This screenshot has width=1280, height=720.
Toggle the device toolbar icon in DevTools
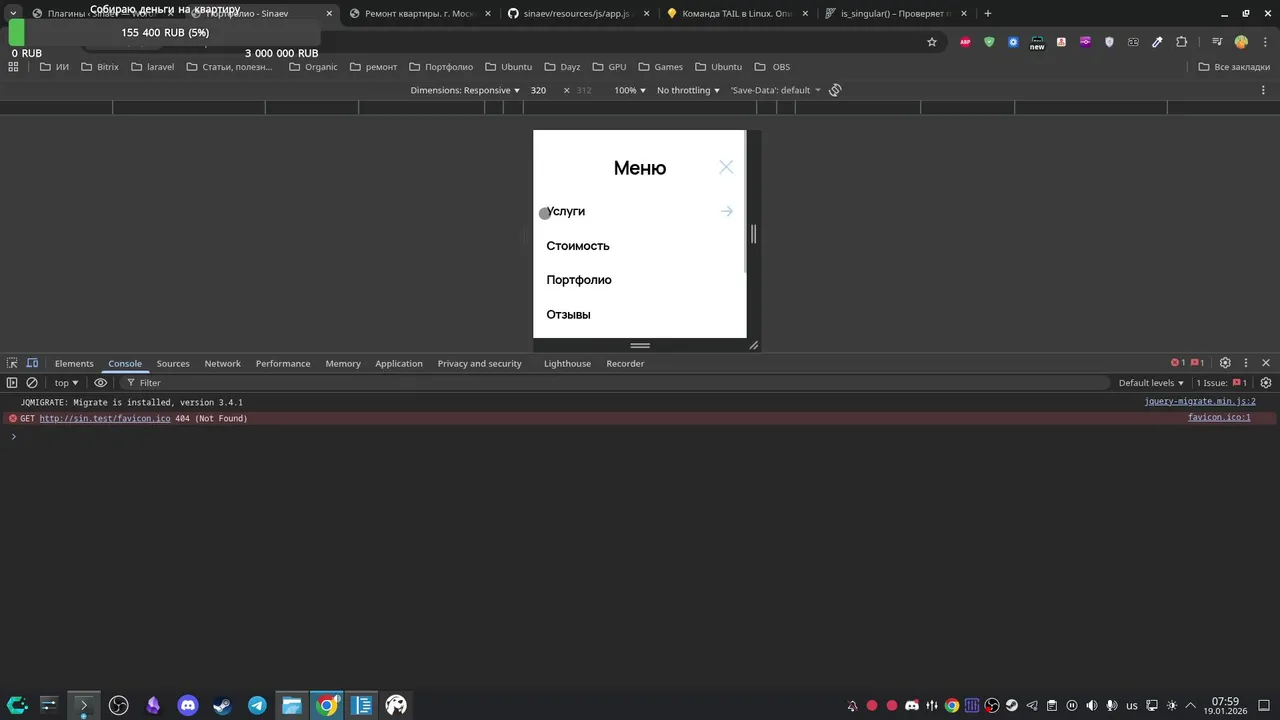[x=32, y=363]
